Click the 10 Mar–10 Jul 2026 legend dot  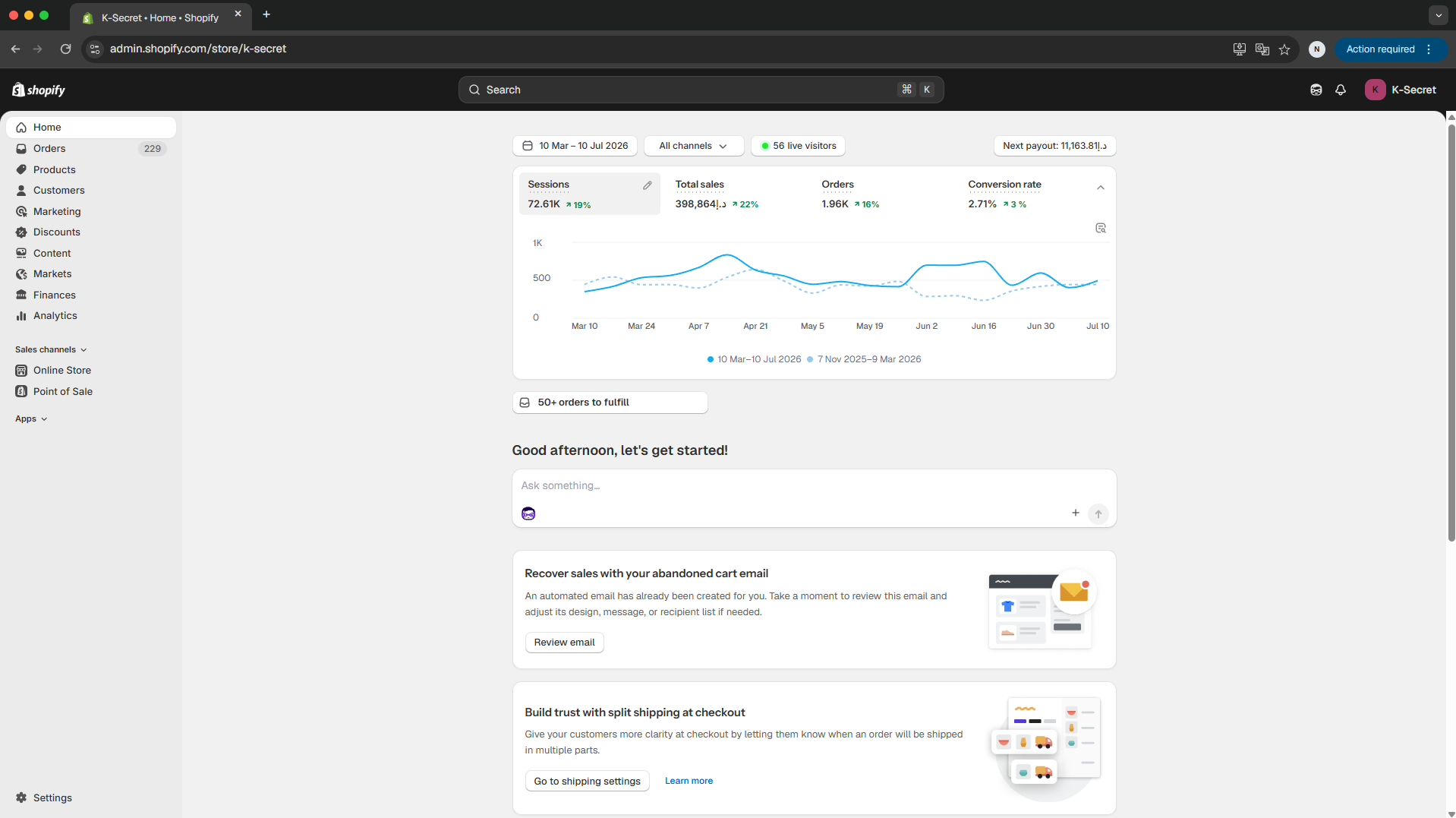coord(710,359)
